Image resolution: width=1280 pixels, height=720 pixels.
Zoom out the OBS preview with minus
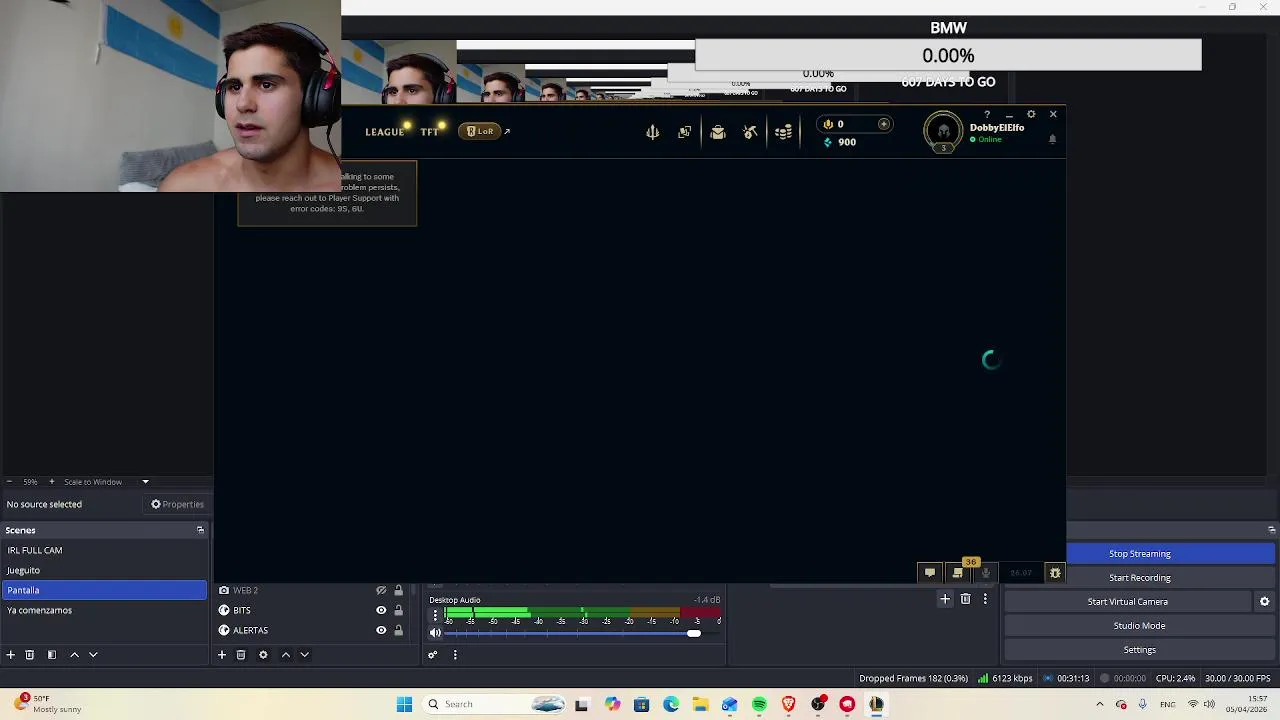tap(9, 482)
